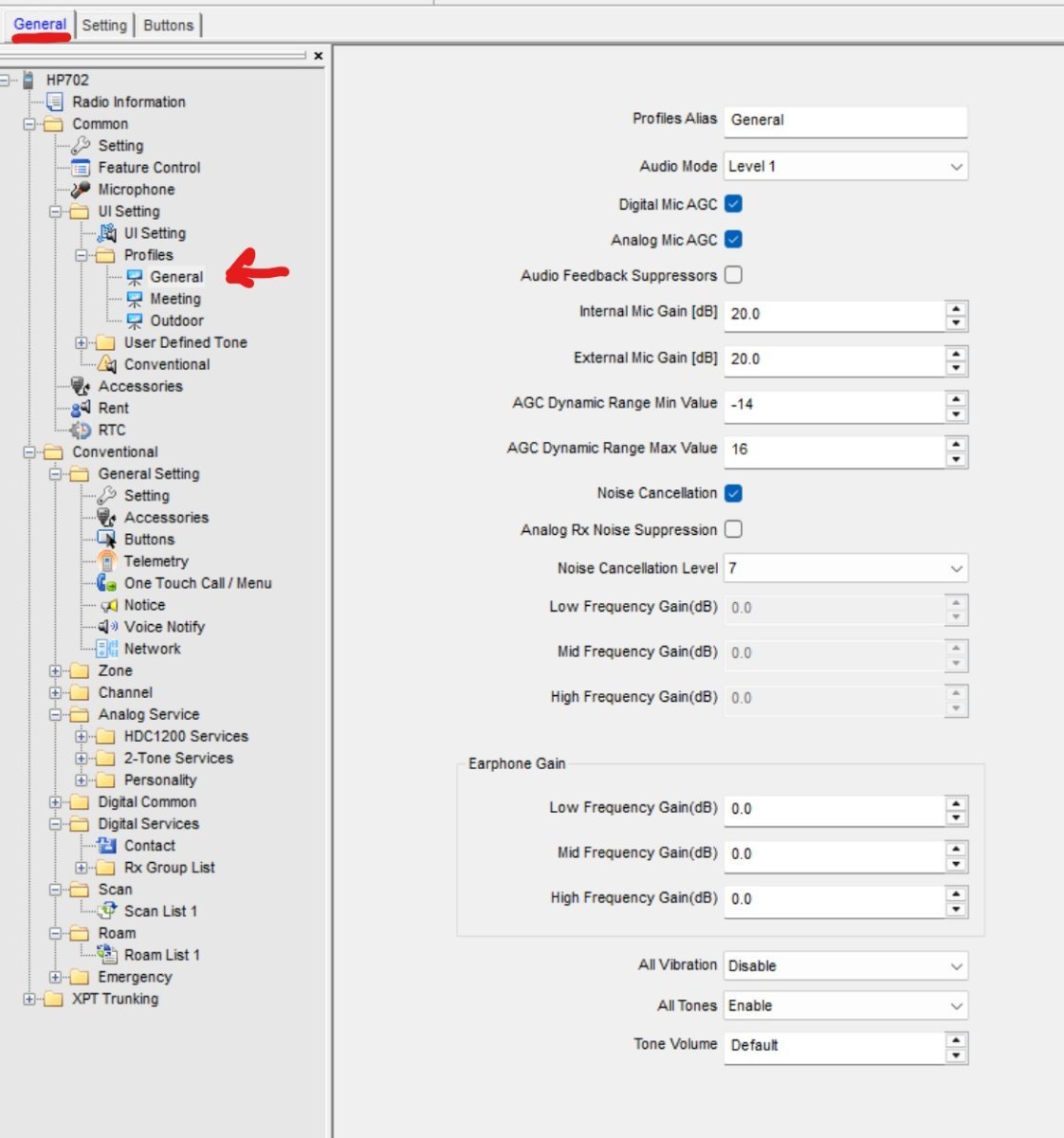Enable Analog Rx Noise Suppression checkbox
1064x1138 pixels.
(x=733, y=529)
